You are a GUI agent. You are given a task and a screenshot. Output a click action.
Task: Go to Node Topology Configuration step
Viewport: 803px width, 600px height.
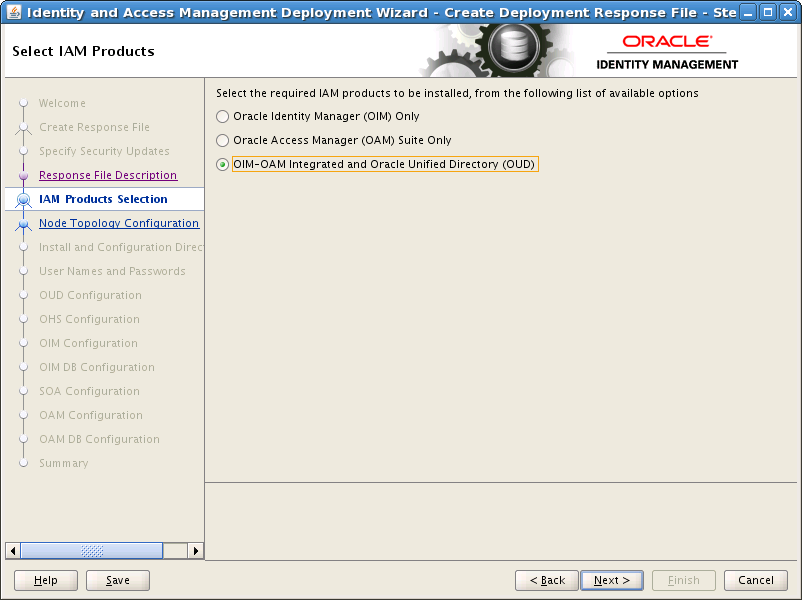(x=119, y=223)
